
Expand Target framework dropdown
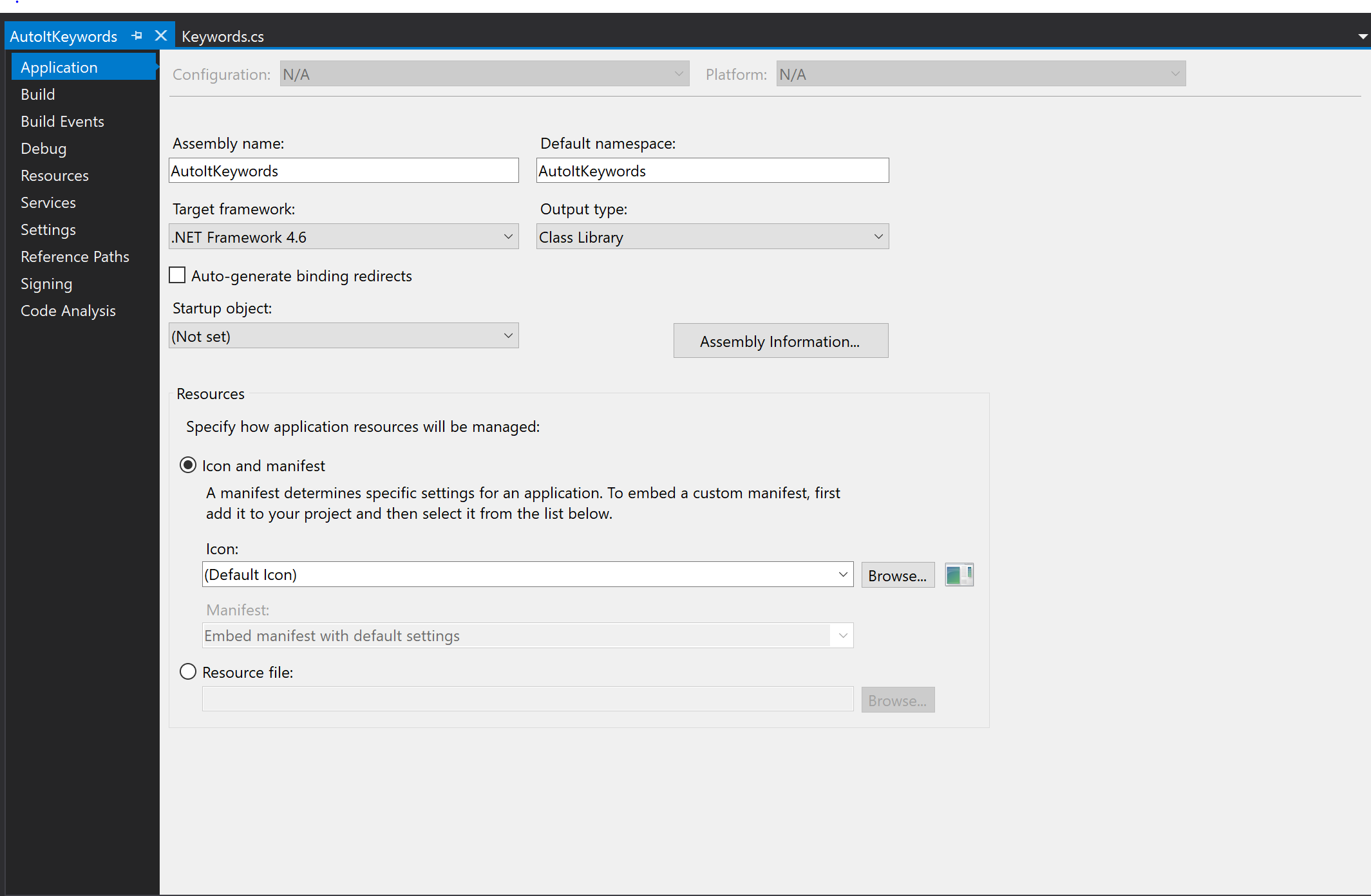[508, 236]
